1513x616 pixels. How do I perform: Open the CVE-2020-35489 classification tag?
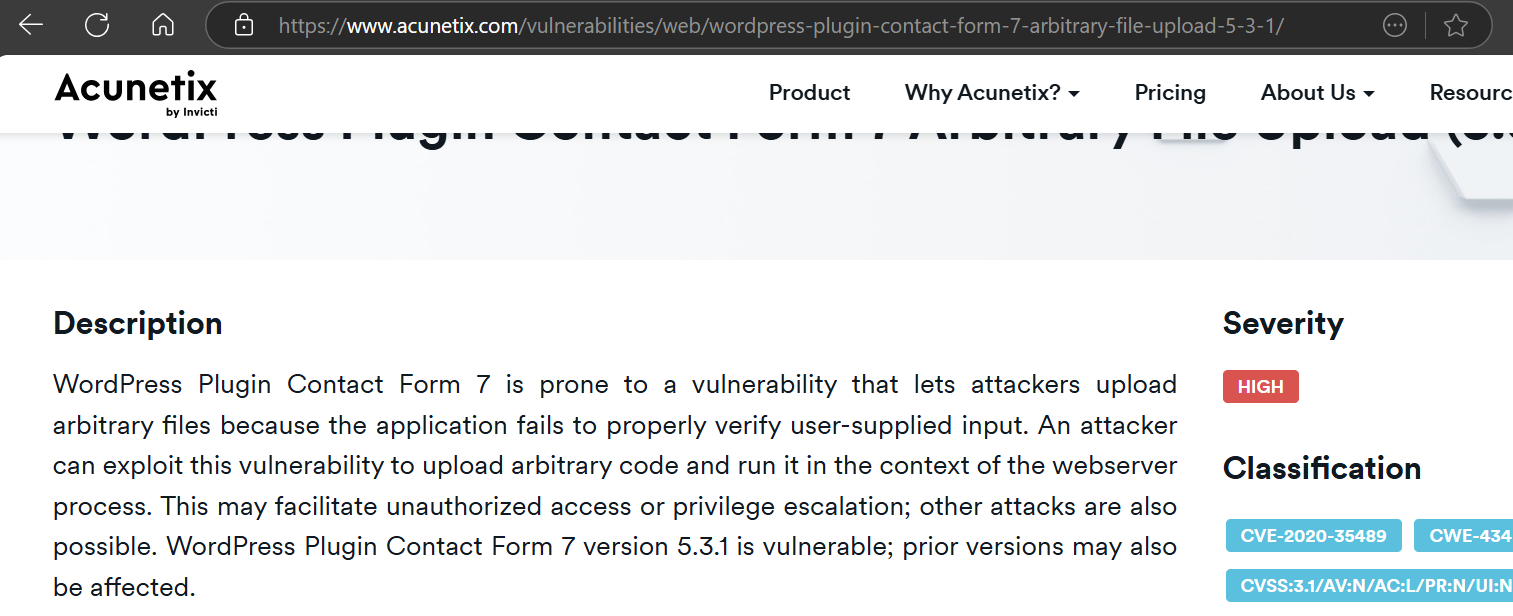click(x=1313, y=536)
